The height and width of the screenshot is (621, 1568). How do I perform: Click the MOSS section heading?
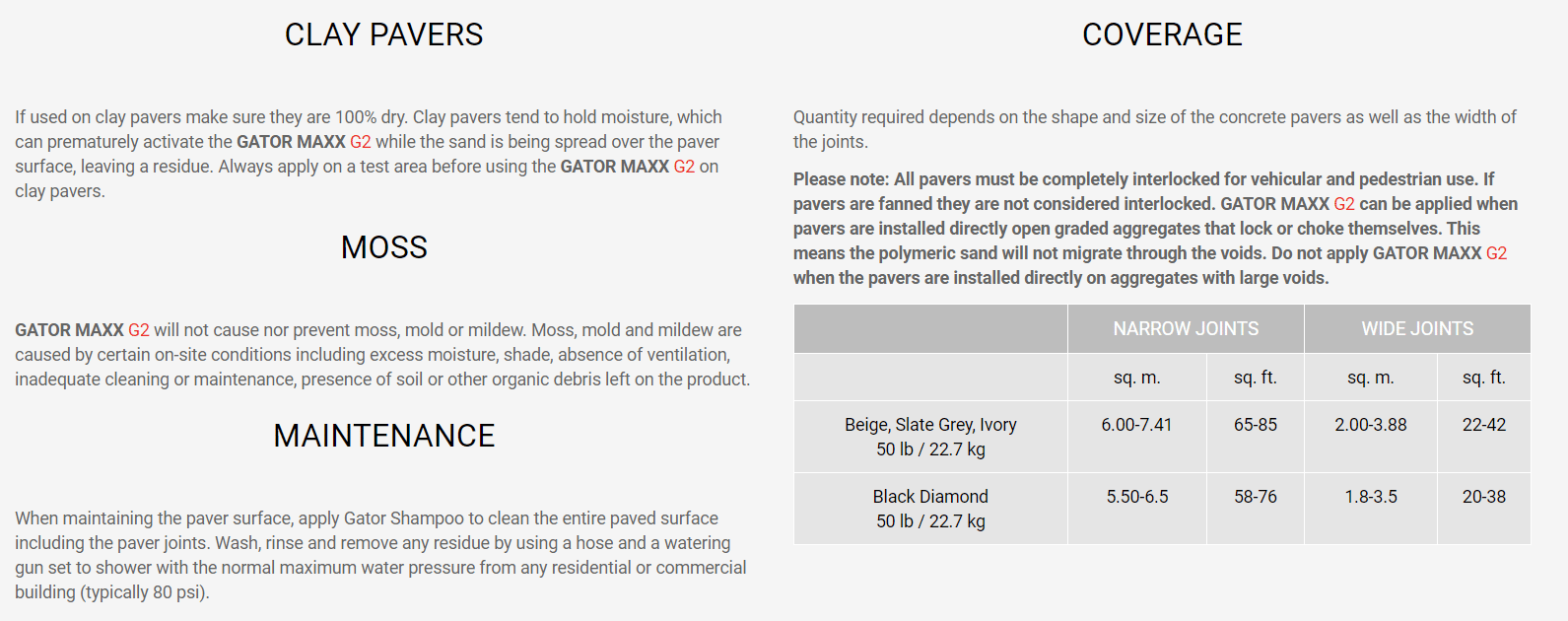383,247
